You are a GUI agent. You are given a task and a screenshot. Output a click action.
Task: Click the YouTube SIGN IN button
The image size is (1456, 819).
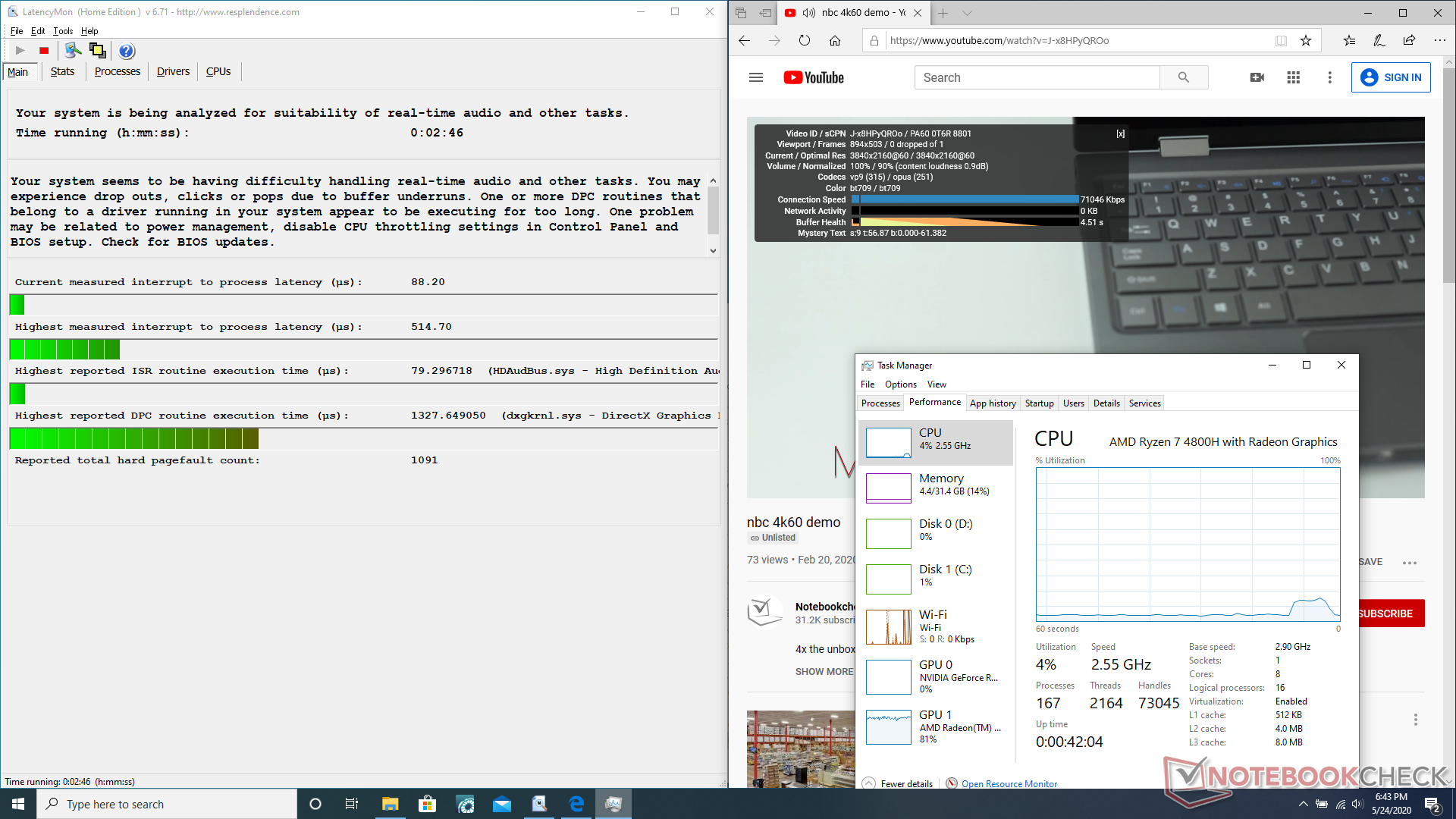pyautogui.click(x=1391, y=77)
